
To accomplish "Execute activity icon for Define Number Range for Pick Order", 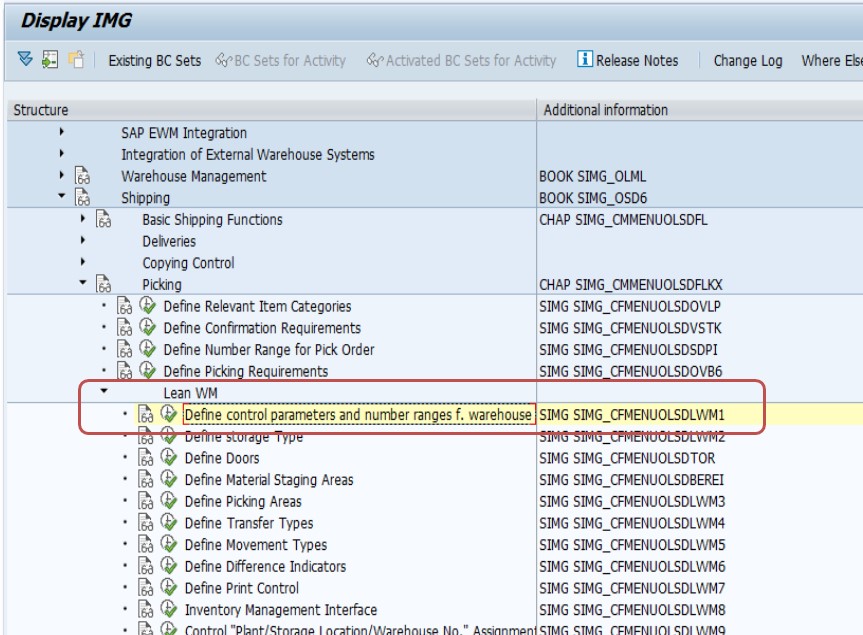I will [x=148, y=348].
